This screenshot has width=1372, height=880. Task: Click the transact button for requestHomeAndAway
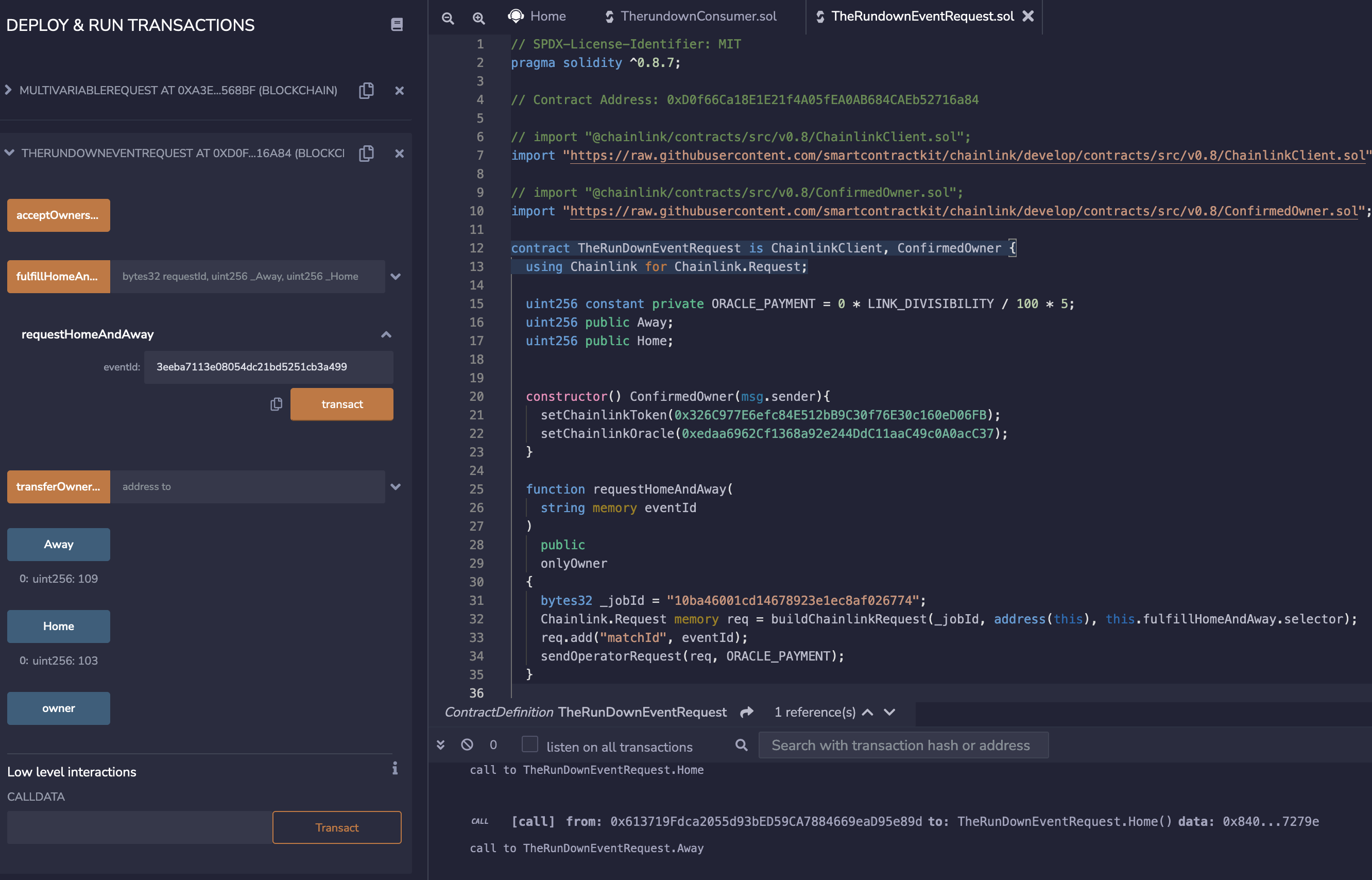pyautogui.click(x=342, y=404)
